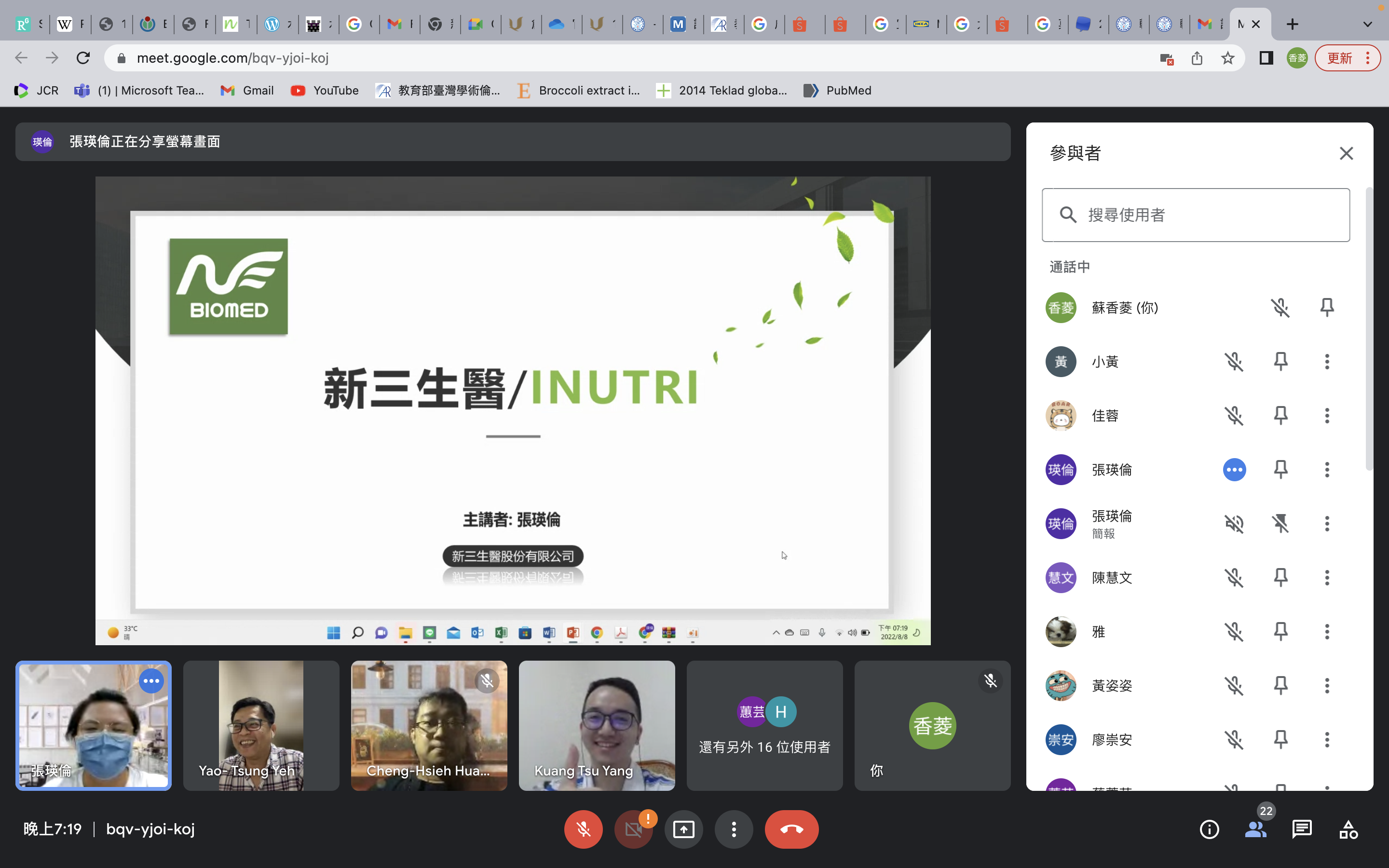The width and height of the screenshot is (1389, 868).
Task: Expand the tab search chevron
Action: pyautogui.click(x=1368, y=24)
